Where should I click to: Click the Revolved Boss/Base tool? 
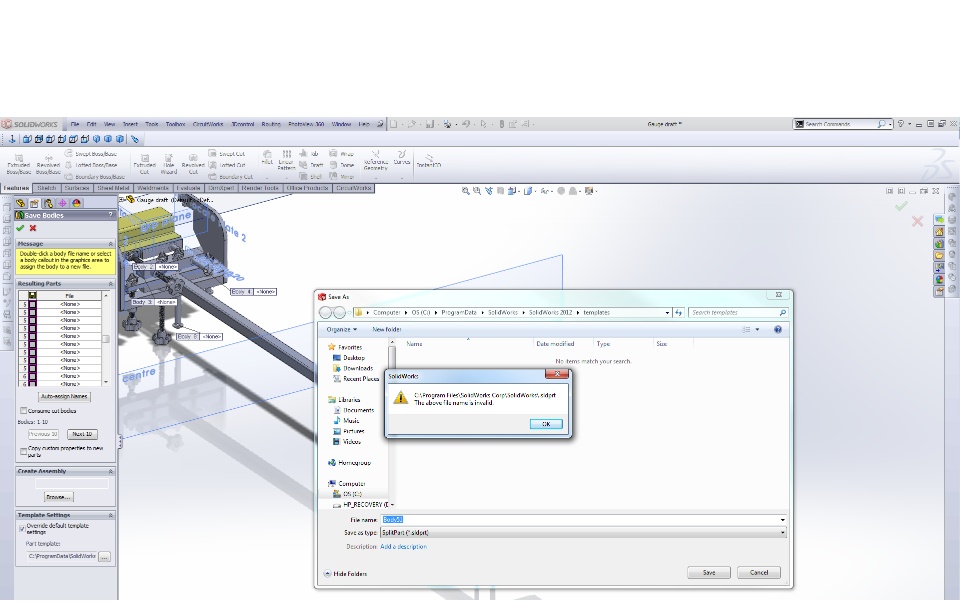[x=48, y=165]
